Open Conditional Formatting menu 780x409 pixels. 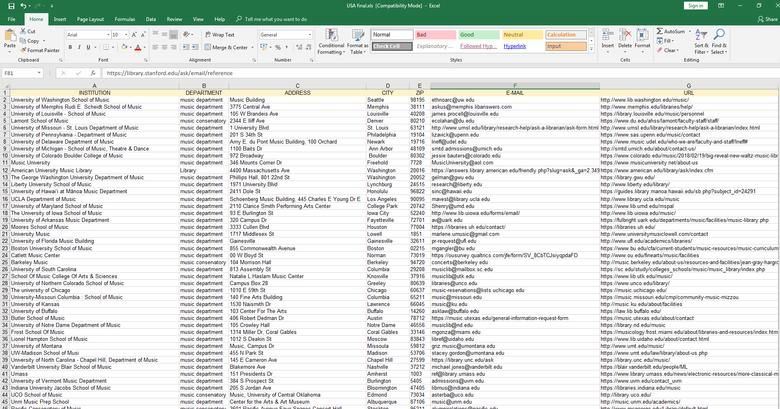[331, 42]
